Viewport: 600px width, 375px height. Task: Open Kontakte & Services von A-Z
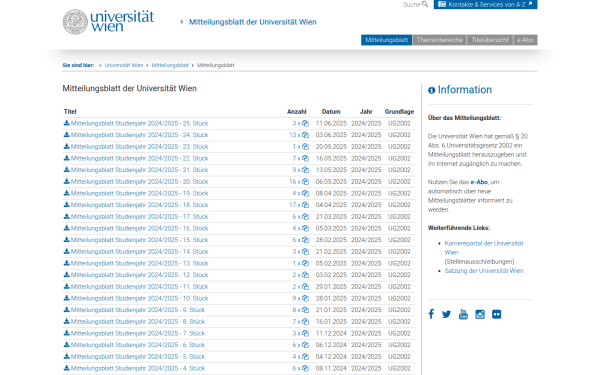point(485,4)
